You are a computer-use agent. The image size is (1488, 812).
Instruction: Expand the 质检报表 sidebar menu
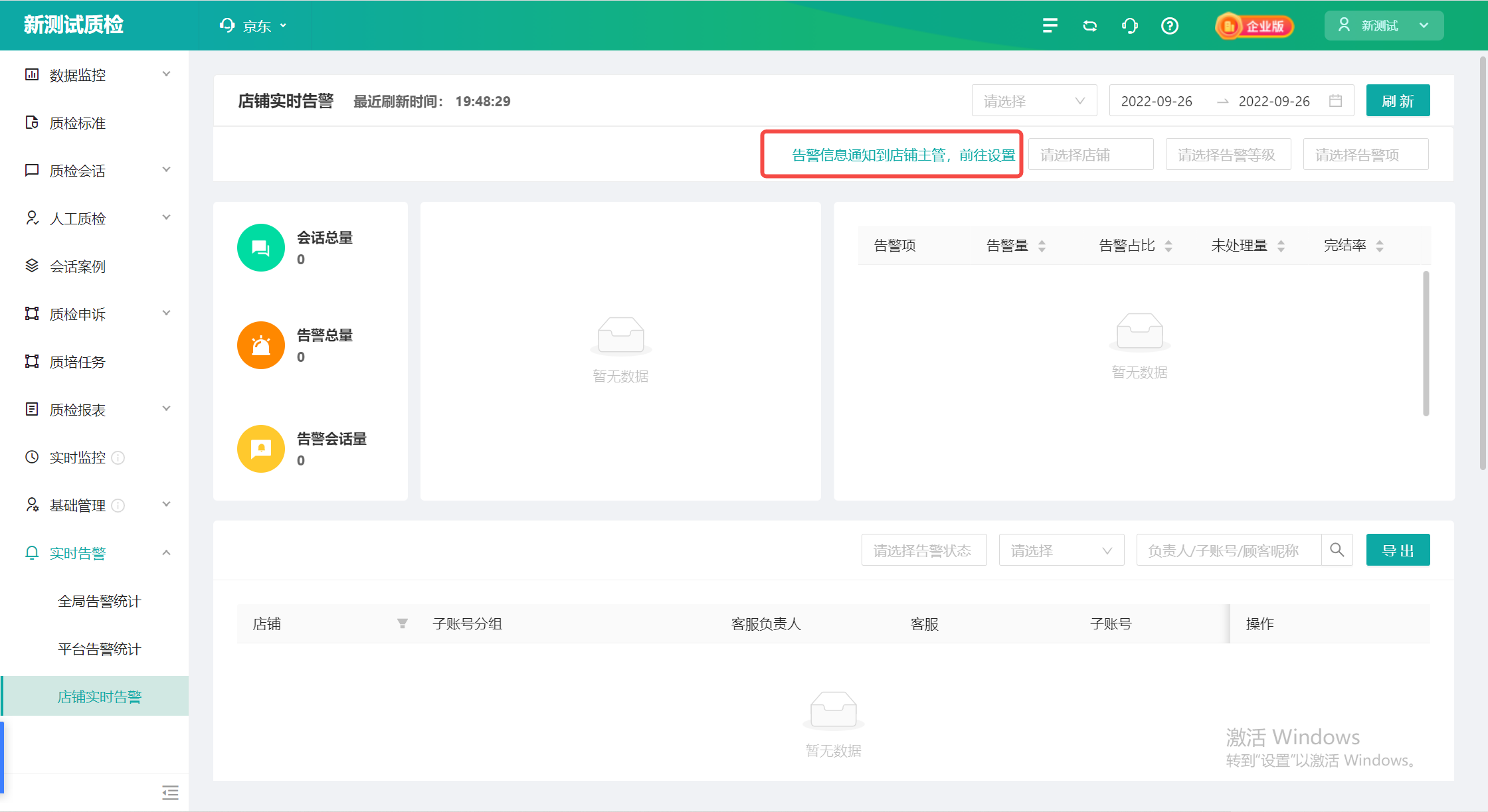[x=167, y=409]
